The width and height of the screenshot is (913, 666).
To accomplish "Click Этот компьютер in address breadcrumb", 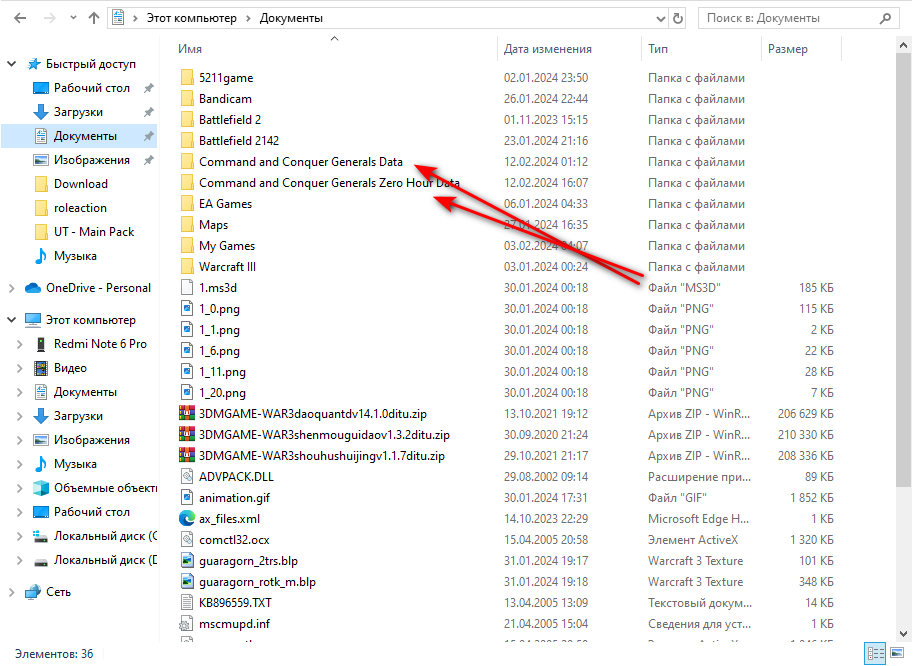I will [192, 18].
